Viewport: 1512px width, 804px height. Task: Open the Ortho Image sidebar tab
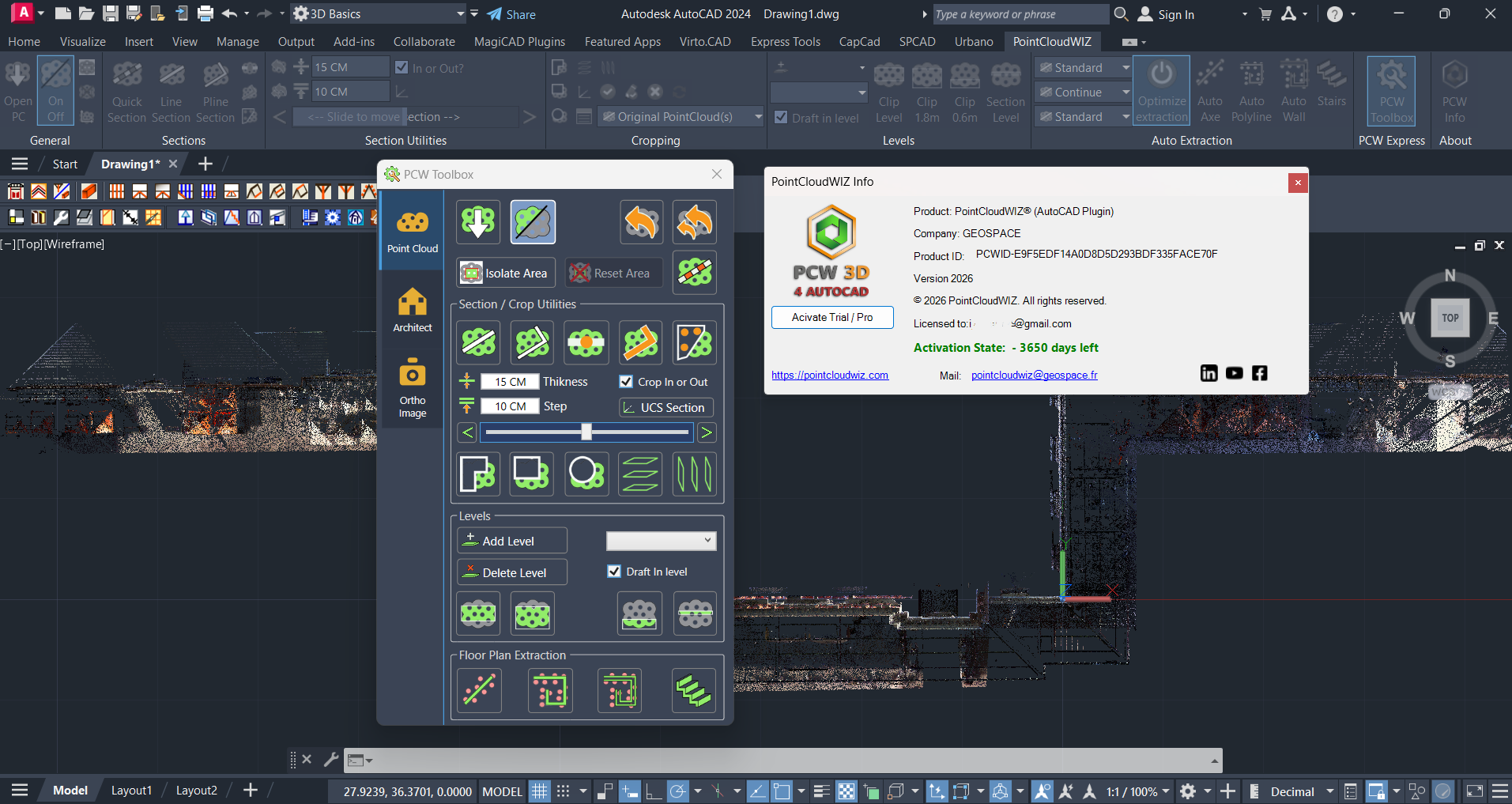click(x=412, y=387)
